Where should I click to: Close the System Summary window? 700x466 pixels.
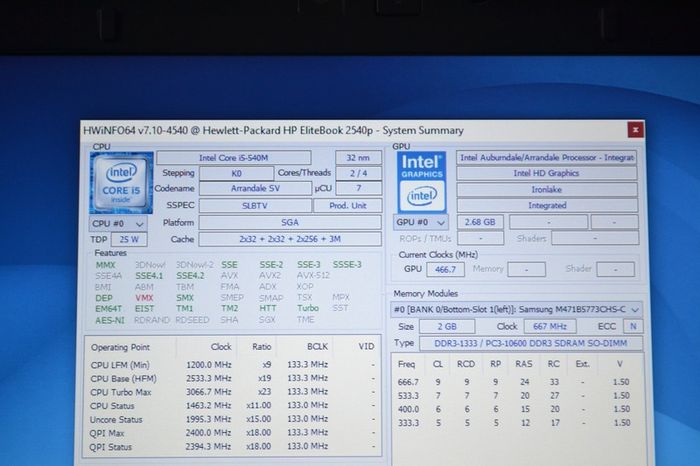635,130
